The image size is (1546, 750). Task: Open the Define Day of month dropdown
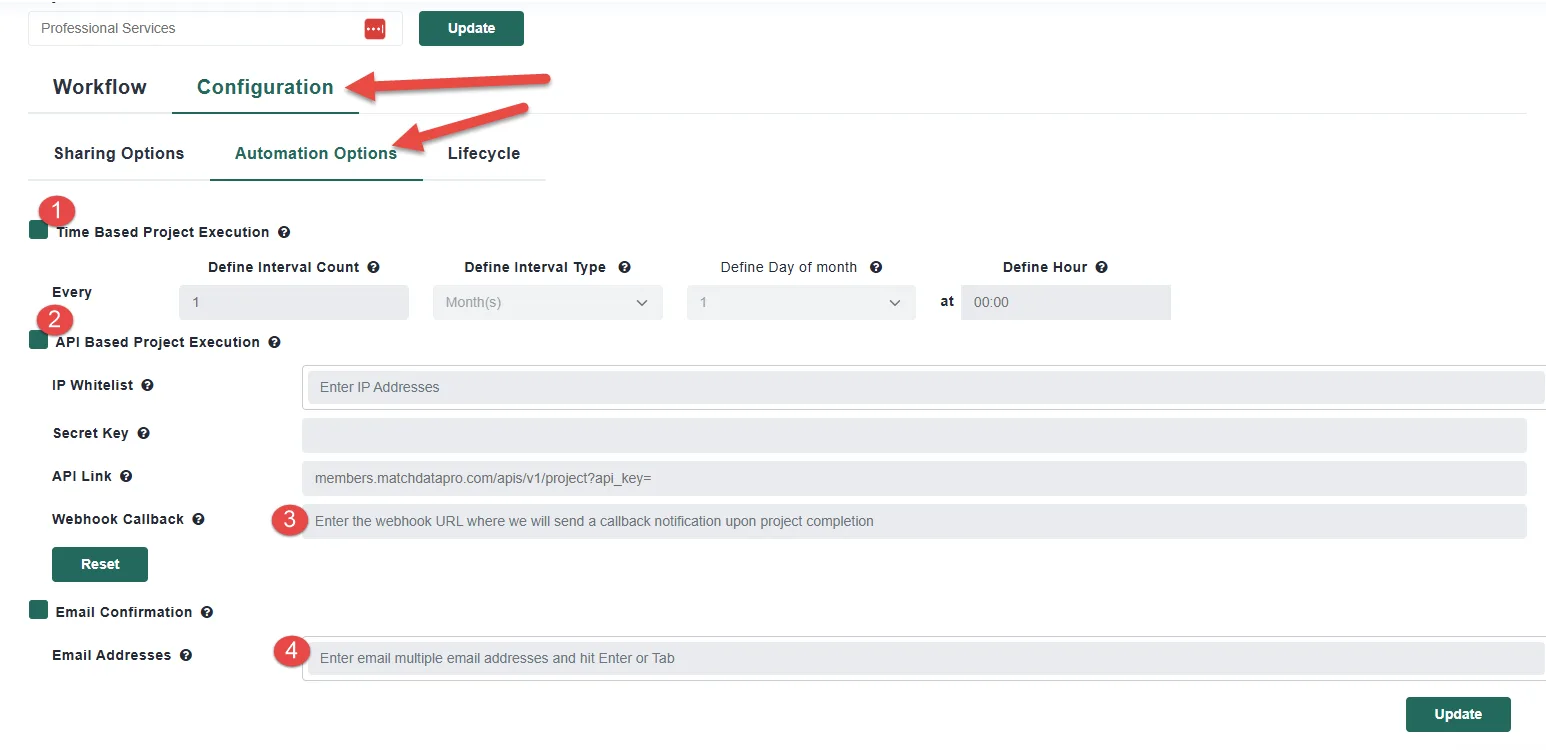click(x=800, y=303)
